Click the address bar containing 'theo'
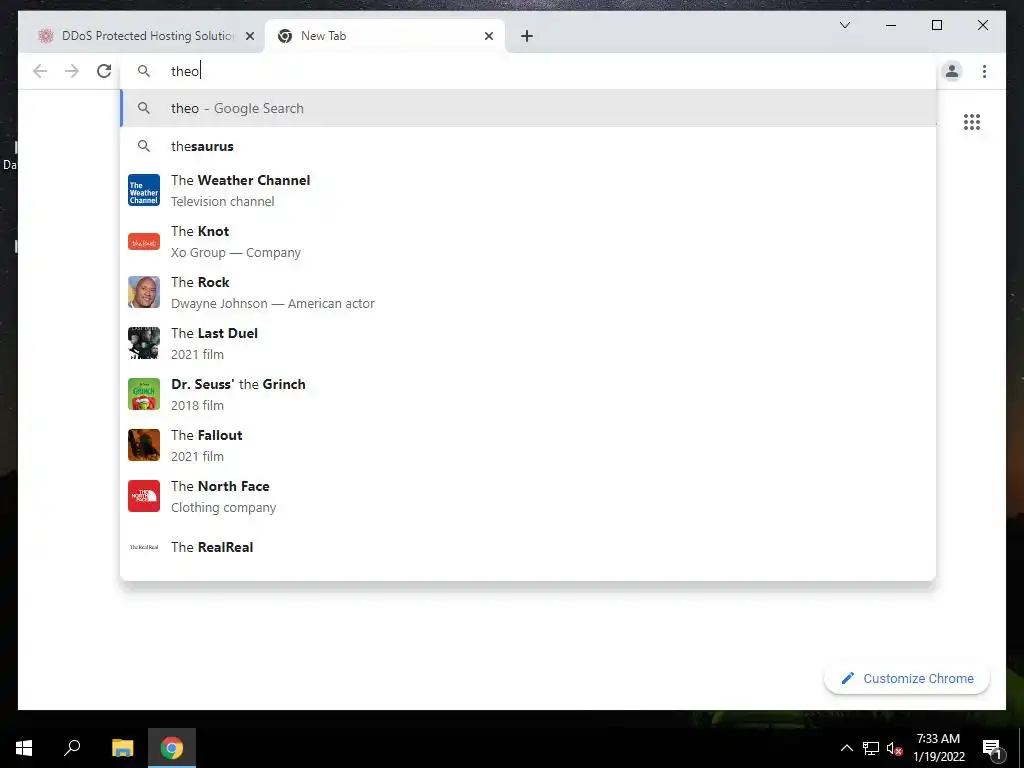 pyautogui.click(x=530, y=71)
